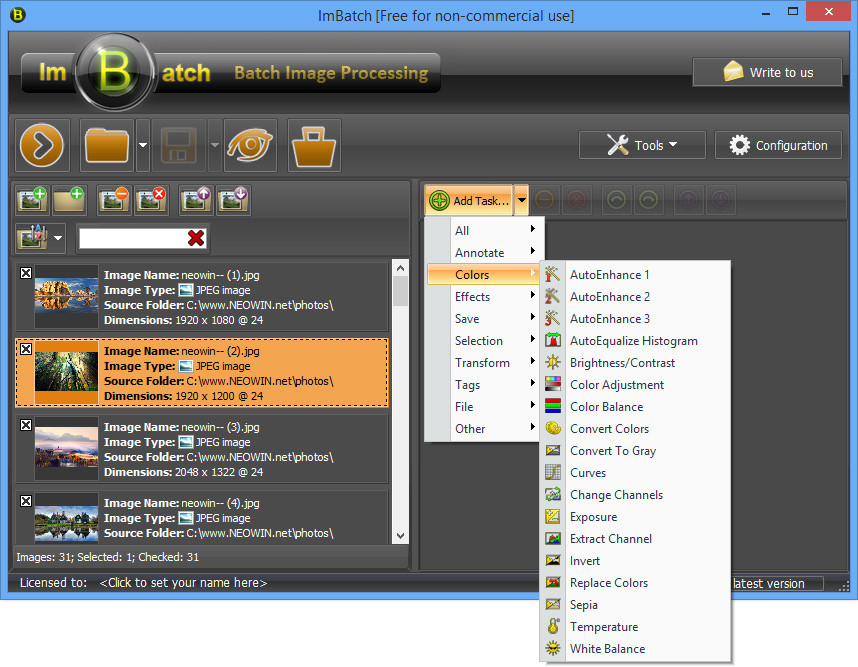Click the remove selected image icon
858x667 pixels.
point(113,200)
